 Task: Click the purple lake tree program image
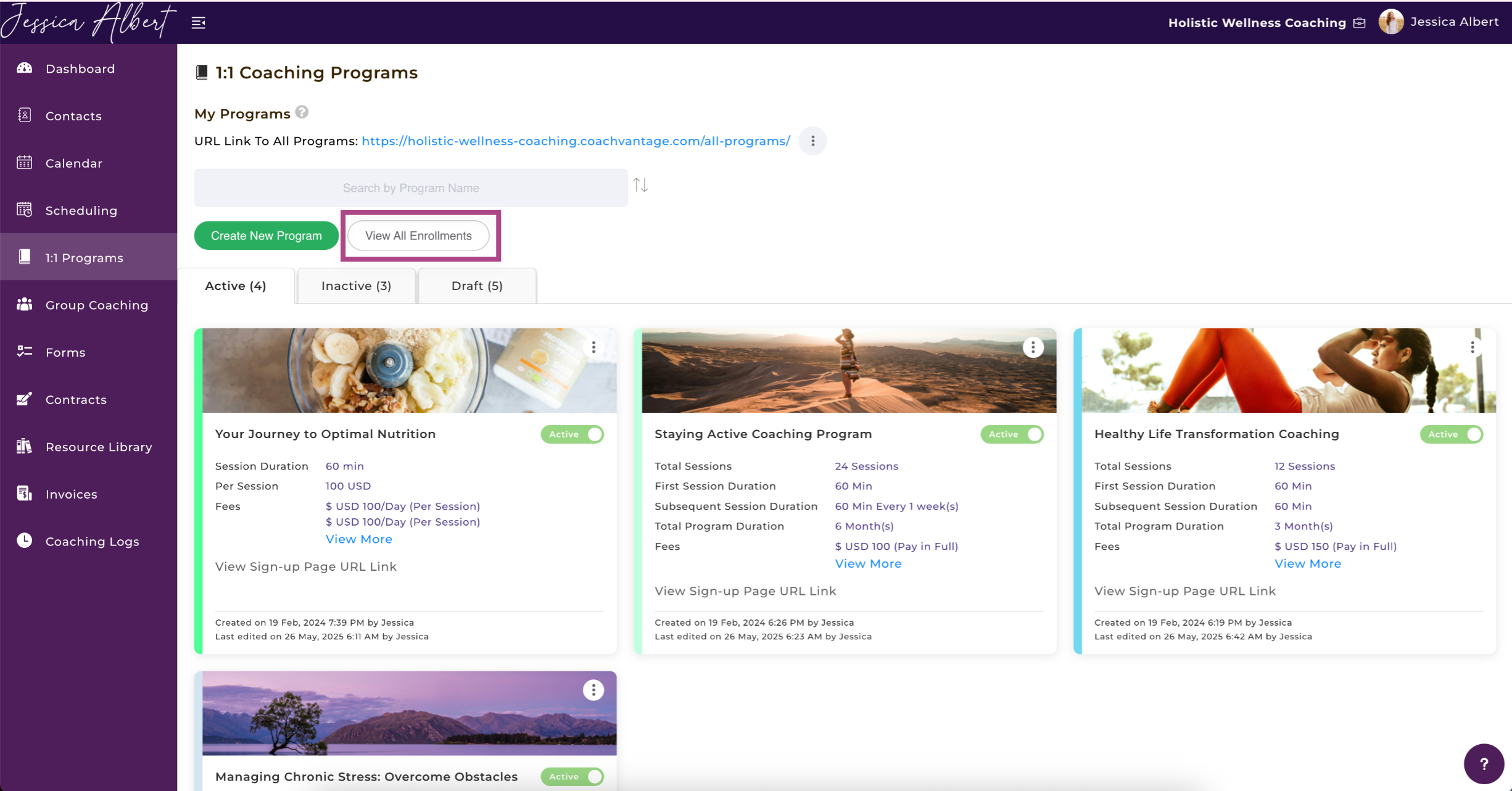(x=410, y=713)
